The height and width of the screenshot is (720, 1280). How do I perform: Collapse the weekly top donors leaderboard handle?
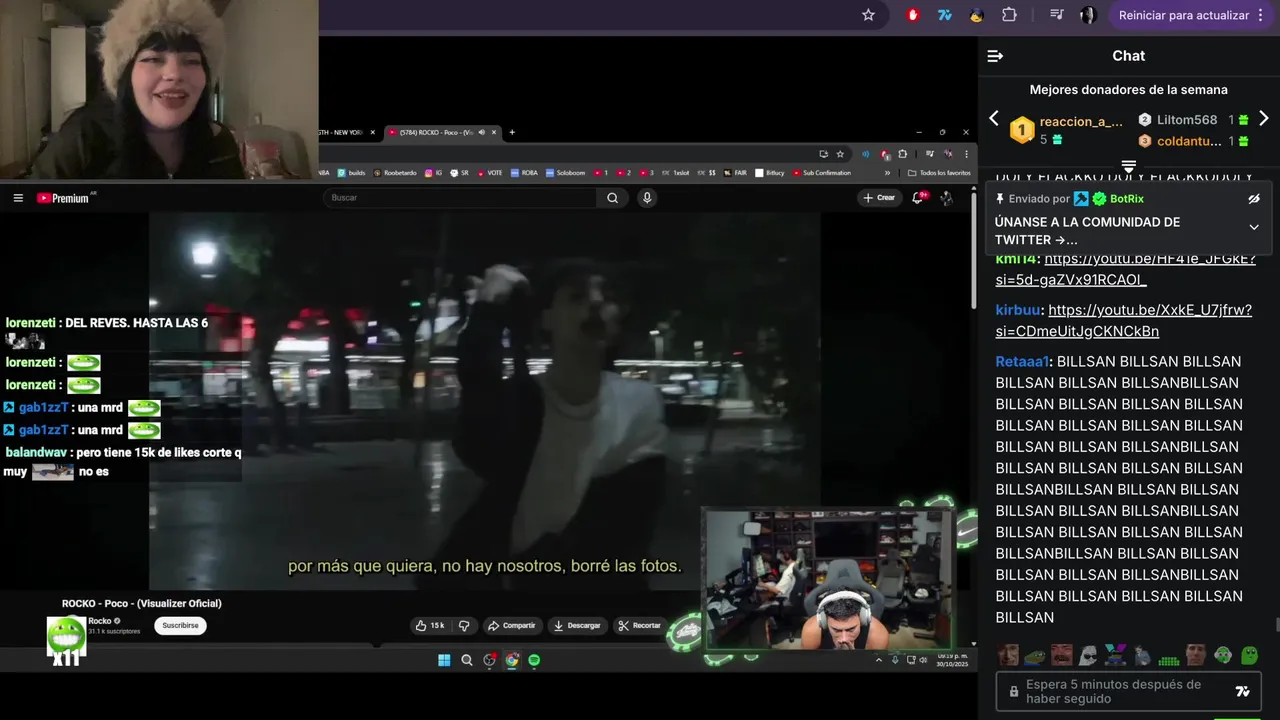click(x=1128, y=165)
